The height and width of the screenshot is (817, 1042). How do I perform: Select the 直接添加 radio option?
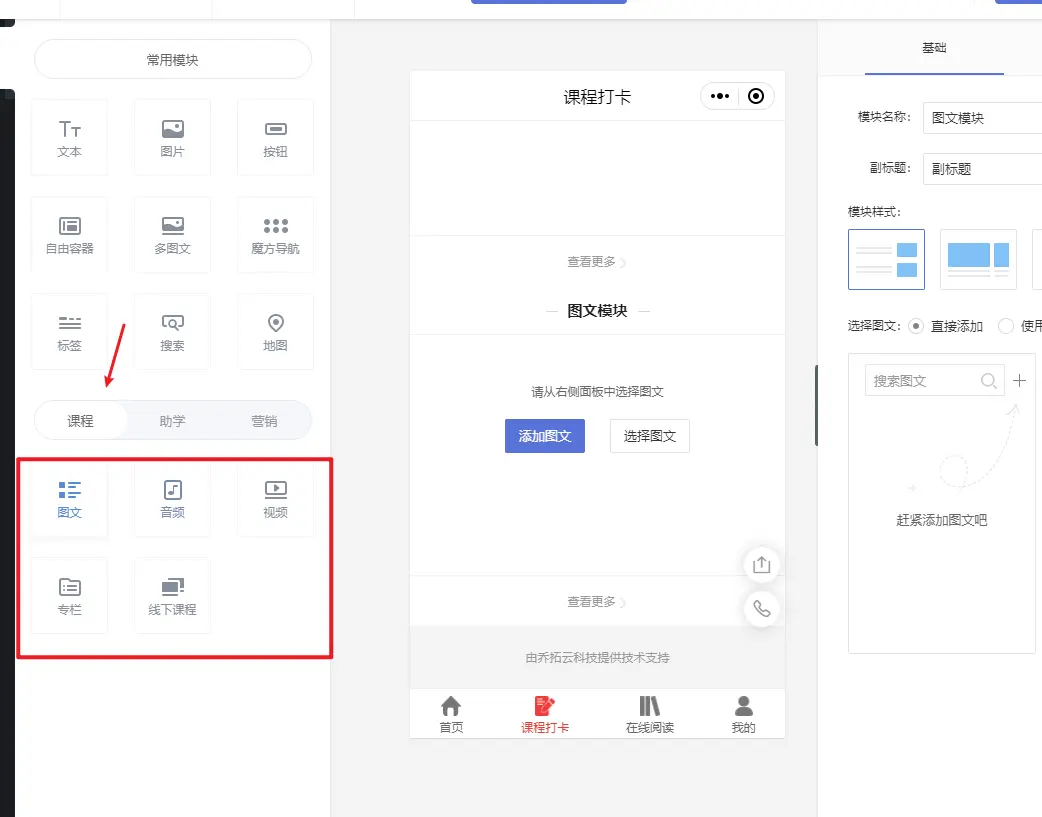tap(916, 326)
